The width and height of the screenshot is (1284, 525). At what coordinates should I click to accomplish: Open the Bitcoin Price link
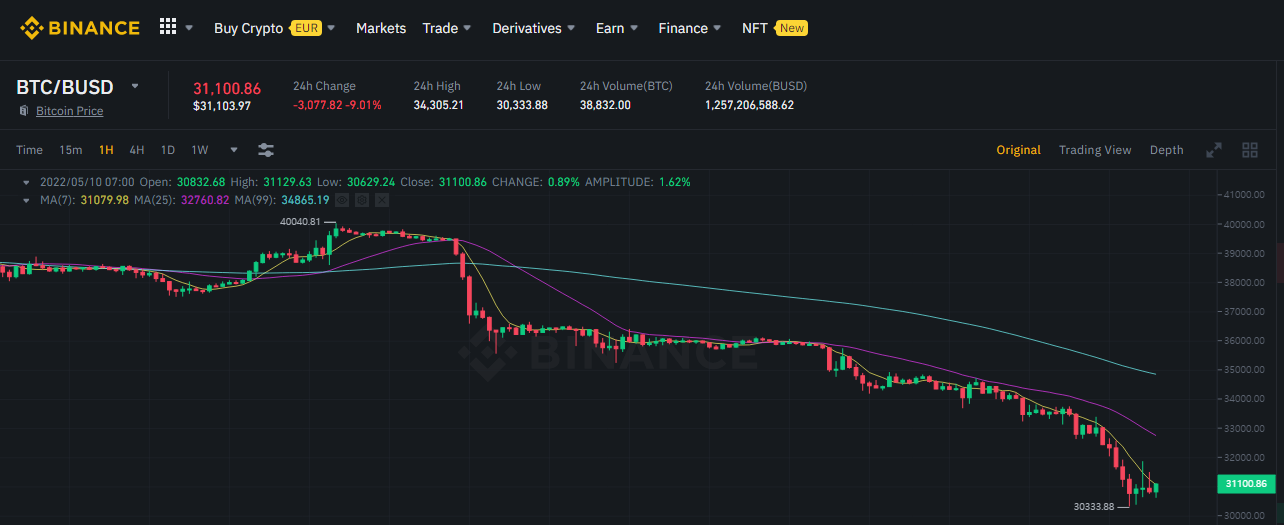69,111
